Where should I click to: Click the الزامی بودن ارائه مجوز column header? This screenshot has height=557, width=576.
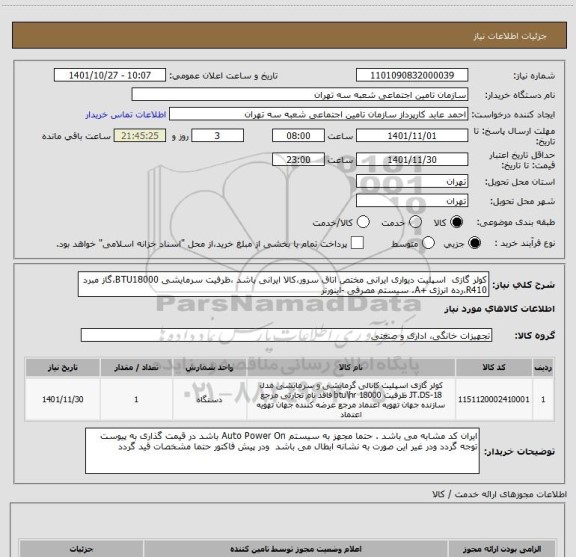tap(502, 549)
